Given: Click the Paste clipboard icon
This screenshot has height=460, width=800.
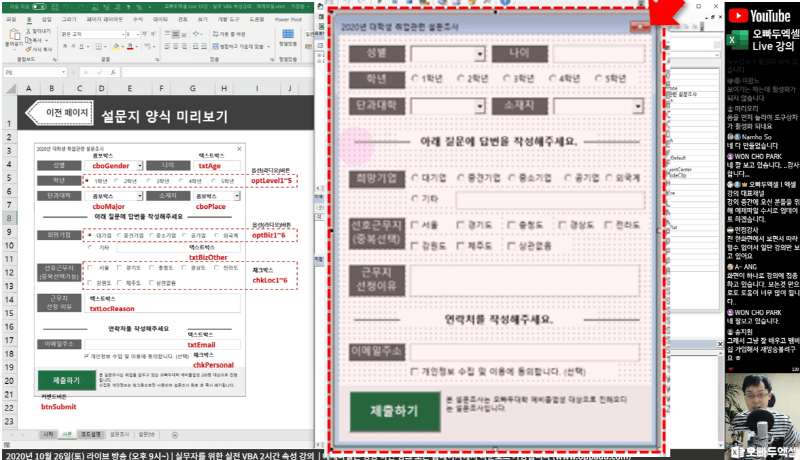Looking at the screenshot, I should point(14,34).
